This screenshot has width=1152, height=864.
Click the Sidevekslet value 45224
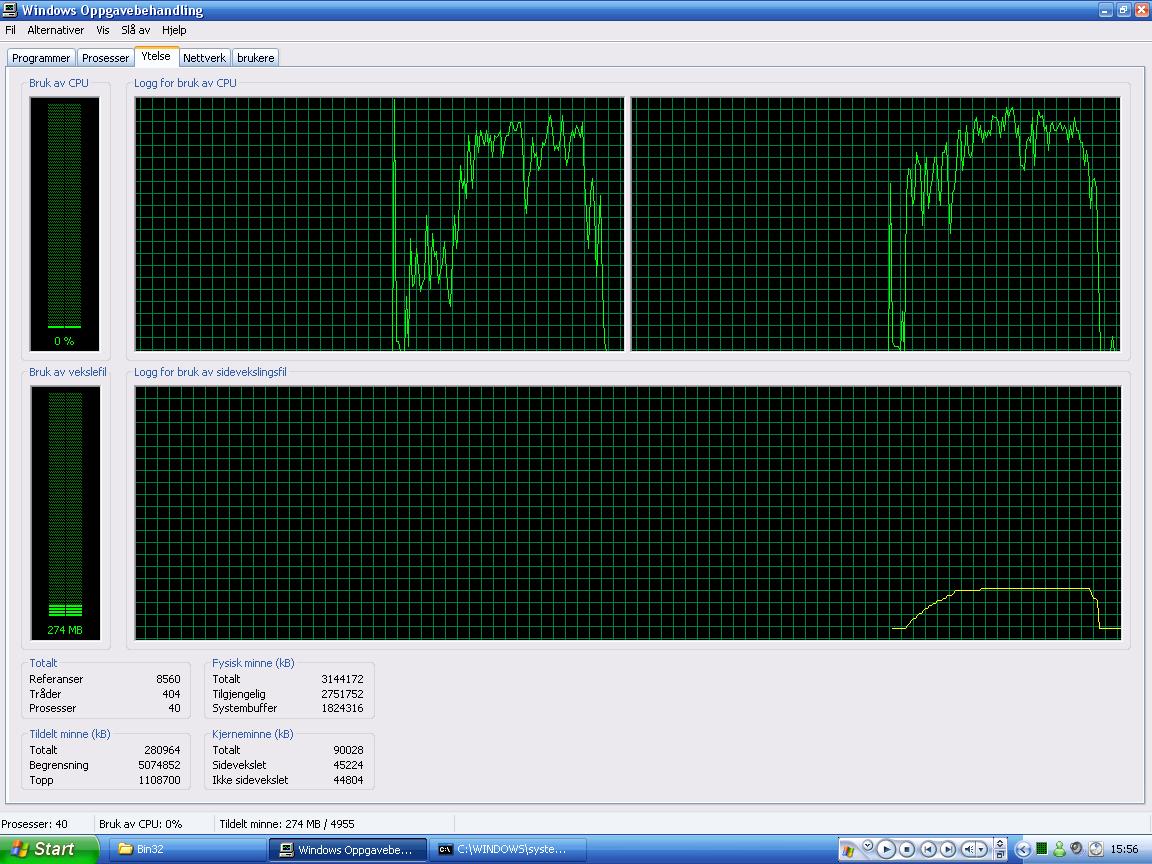[348, 765]
